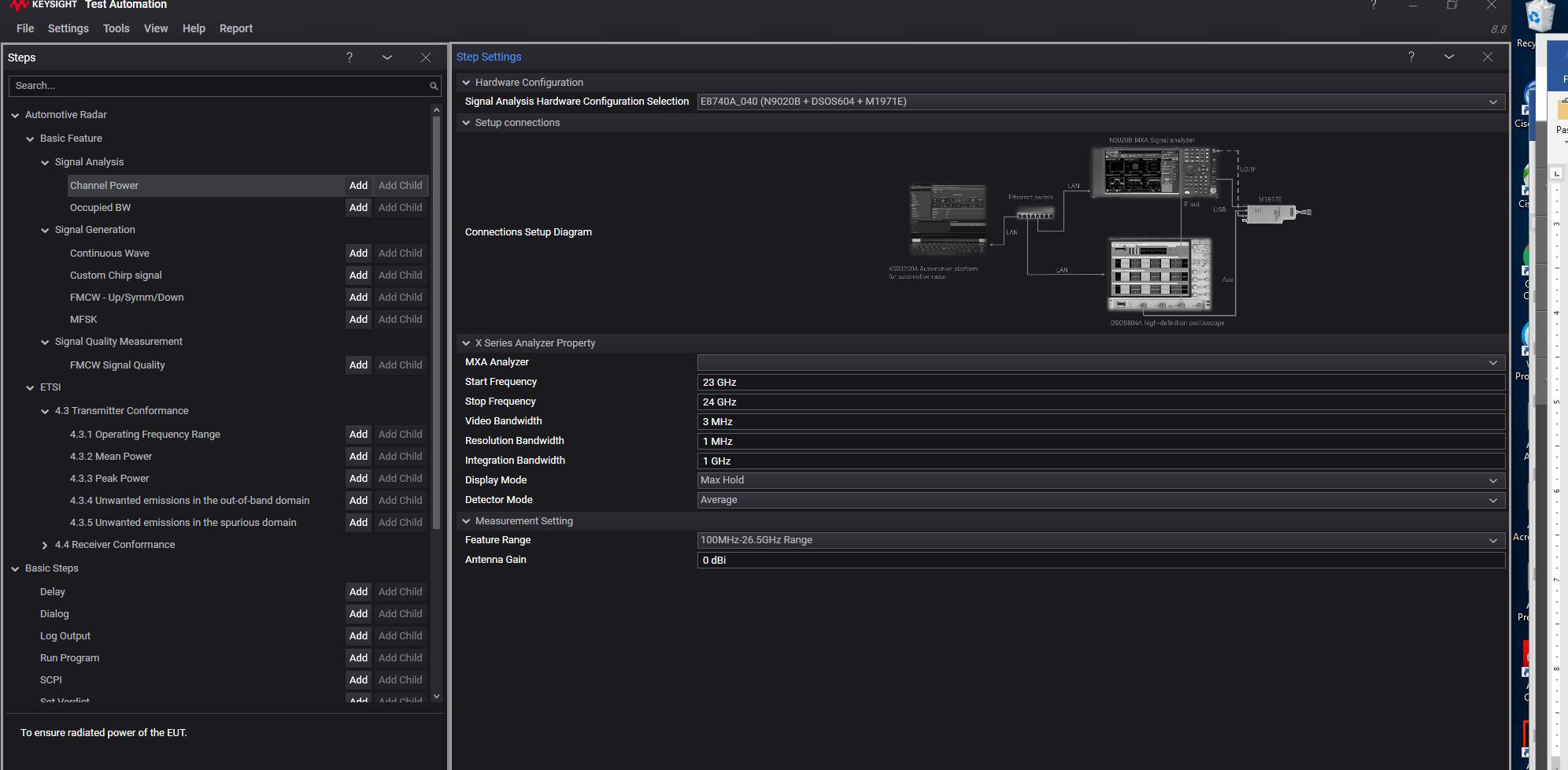Open the MXA Analyzer dropdown
Screen dimensions: 1568x770
tap(1101, 362)
